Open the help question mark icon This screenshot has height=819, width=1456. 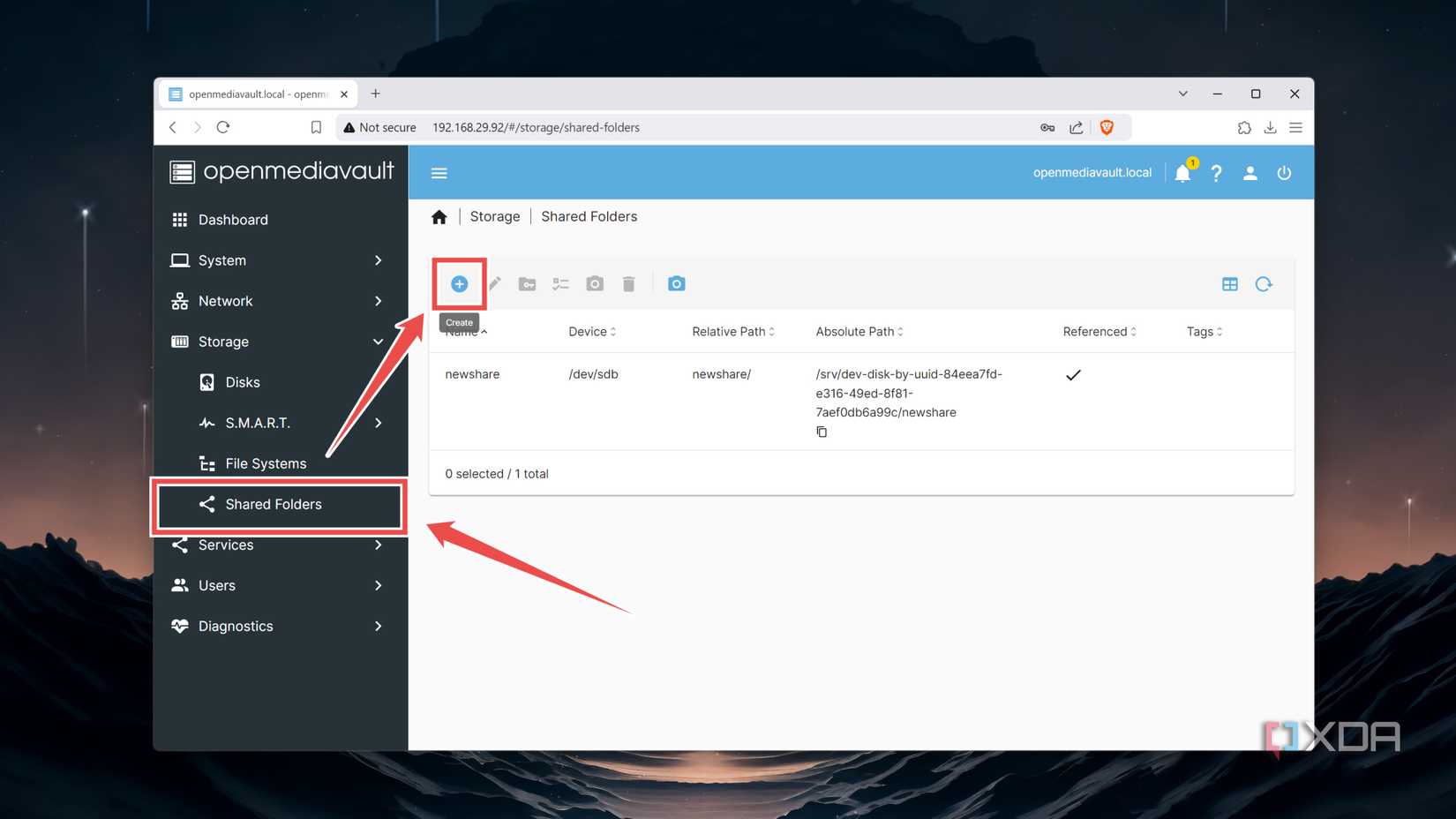click(x=1216, y=173)
